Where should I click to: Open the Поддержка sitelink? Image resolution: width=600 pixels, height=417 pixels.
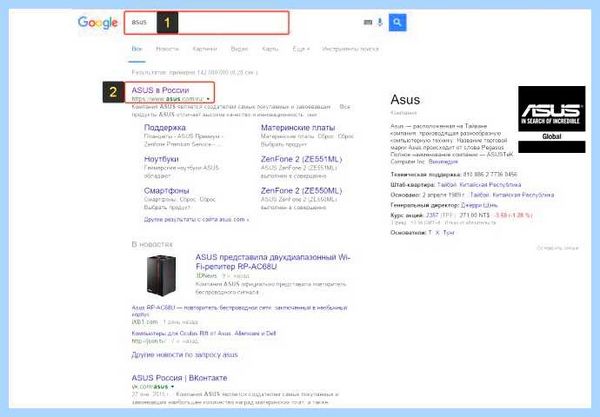[165, 127]
